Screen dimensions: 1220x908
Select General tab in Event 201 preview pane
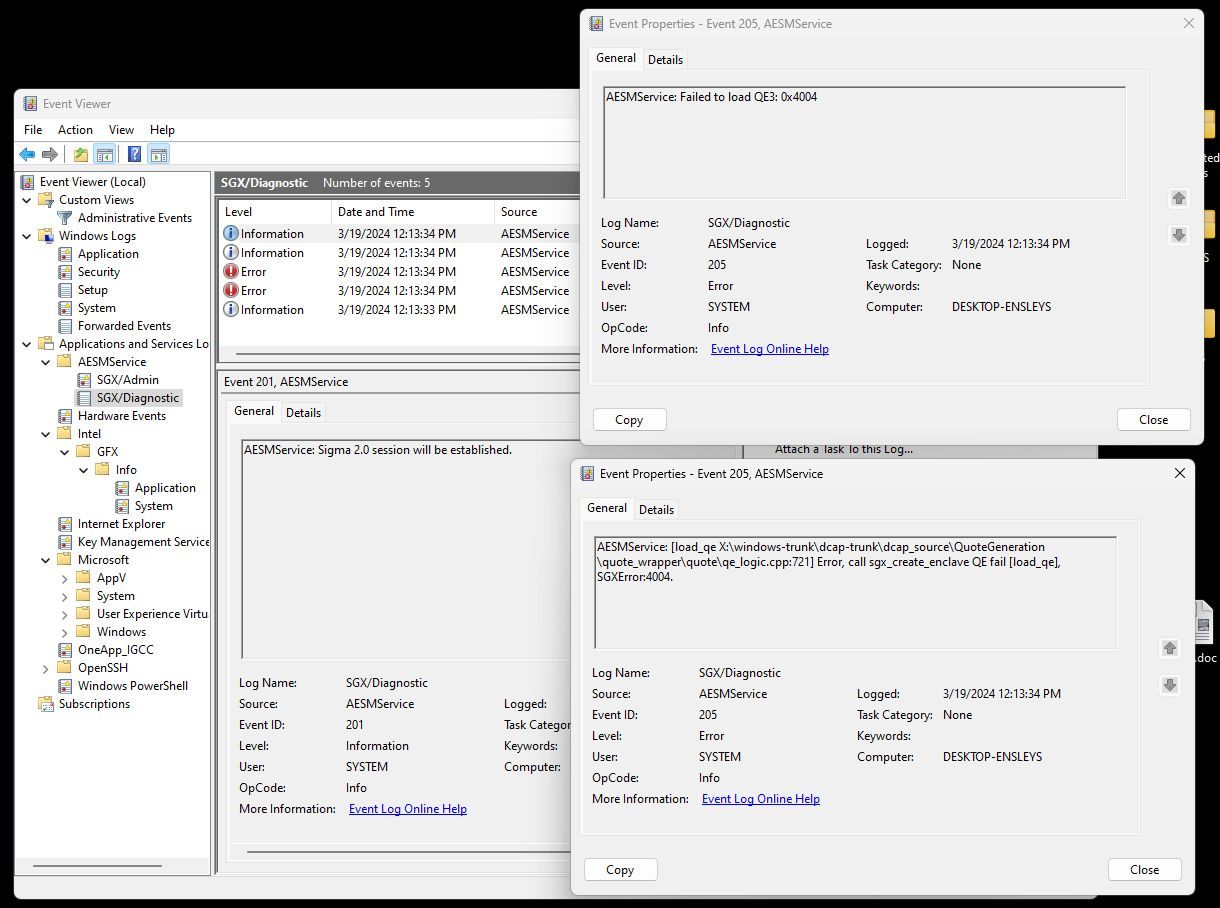click(x=254, y=411)
